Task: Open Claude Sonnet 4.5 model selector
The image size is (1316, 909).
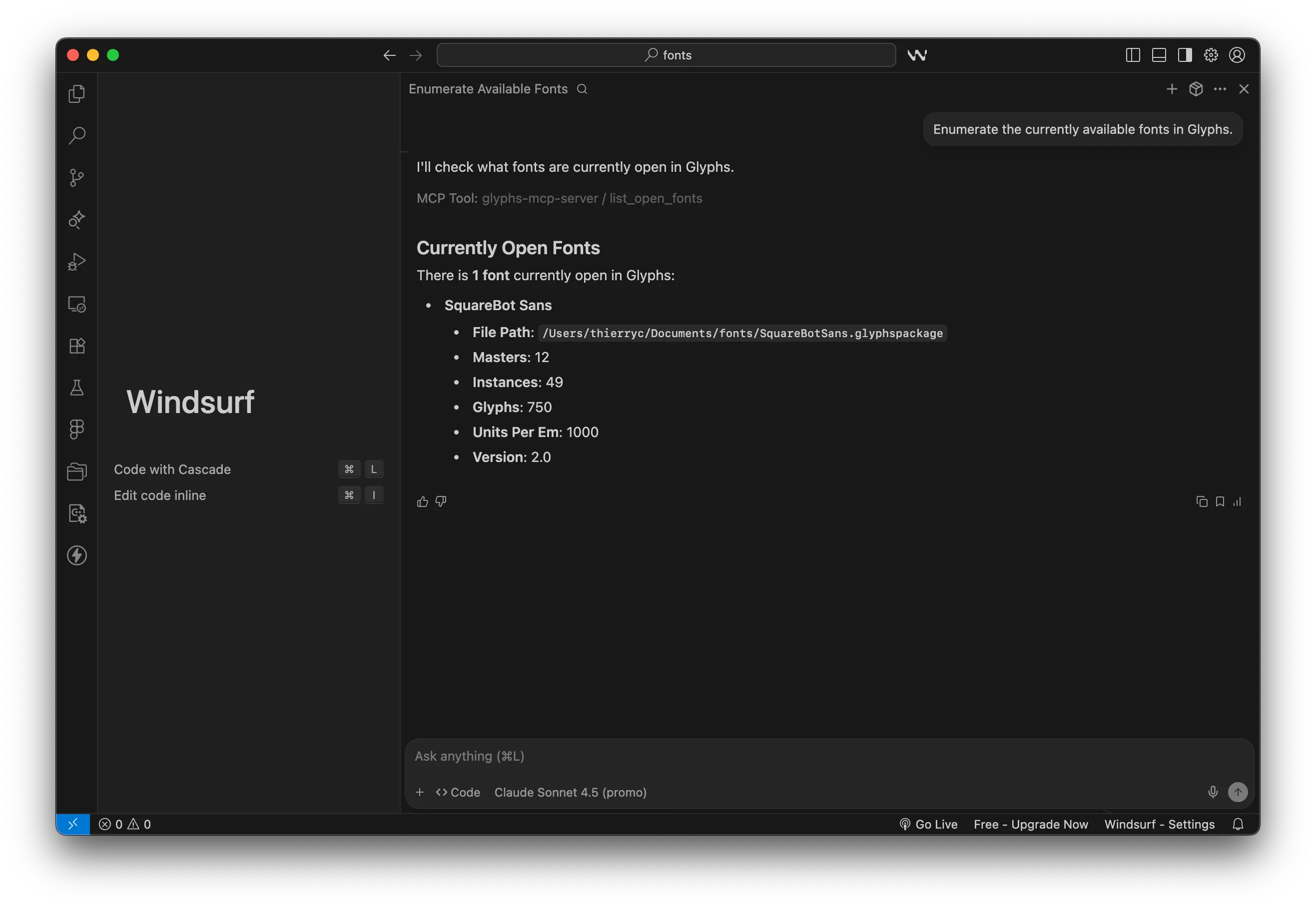Action: 570,792
